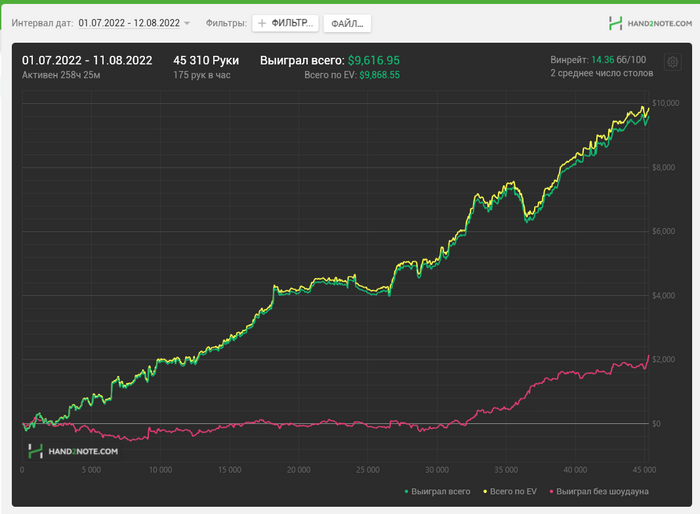The height and width of the screenshot is (514, 700).
Task: Click the $8,000 y-axis label
Action: 663,167
